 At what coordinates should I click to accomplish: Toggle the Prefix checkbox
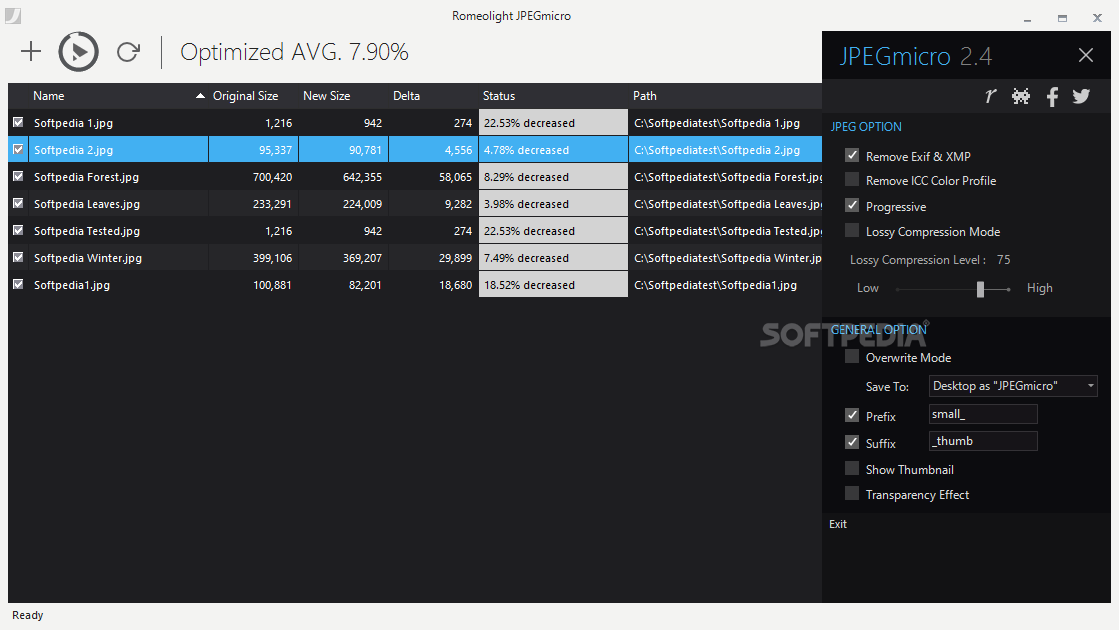pos(852,415)
